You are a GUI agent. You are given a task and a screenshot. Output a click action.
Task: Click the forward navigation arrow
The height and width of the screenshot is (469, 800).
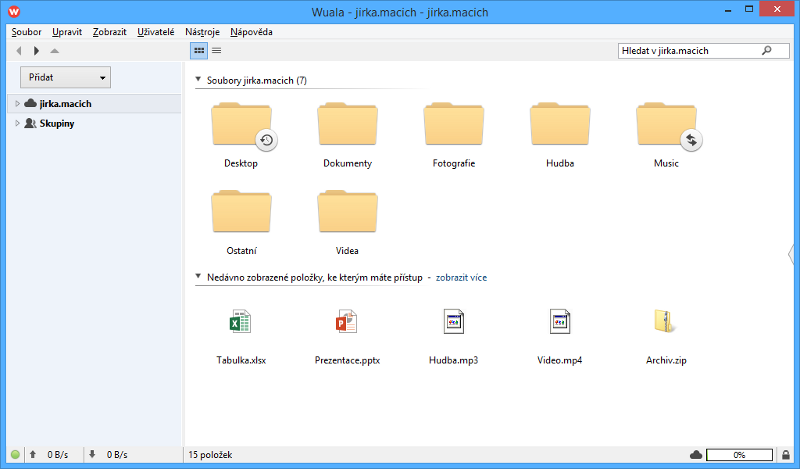[37, 50]
